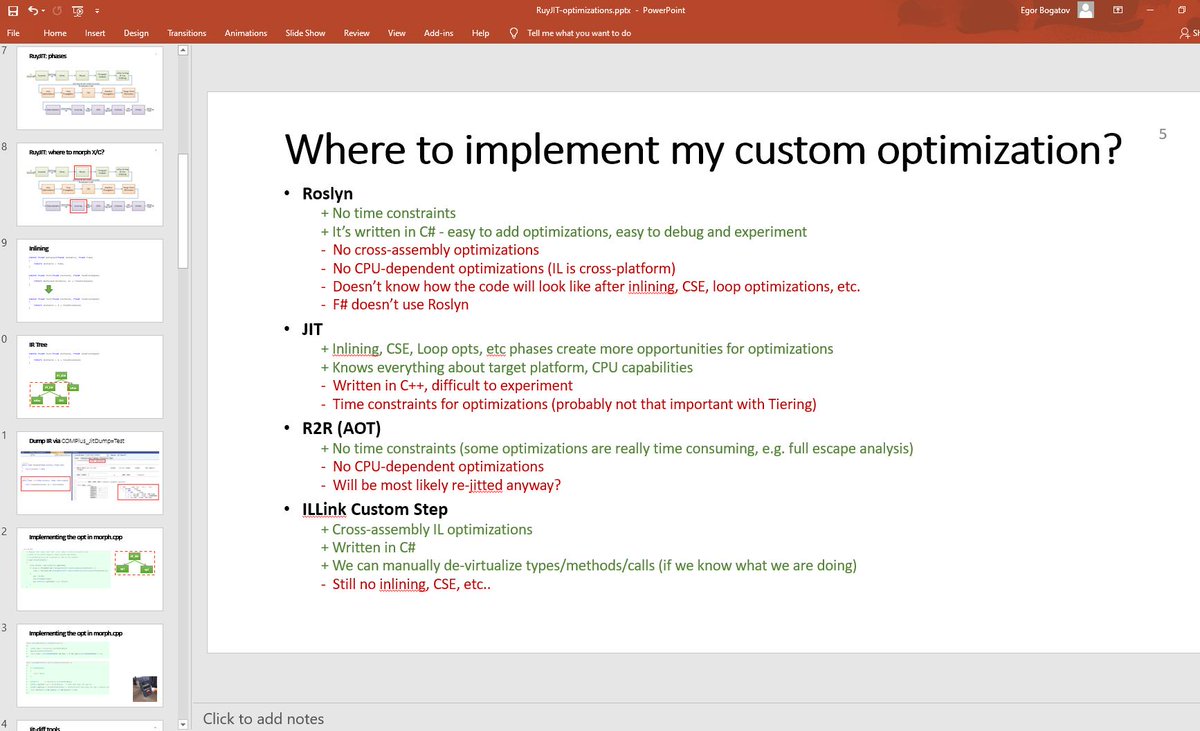This screenshot has height=731, width=1200.
Task: Select the 'Dump IR via COMPlus_JitDump=Test' thumbnail
Action: point(90,472)
